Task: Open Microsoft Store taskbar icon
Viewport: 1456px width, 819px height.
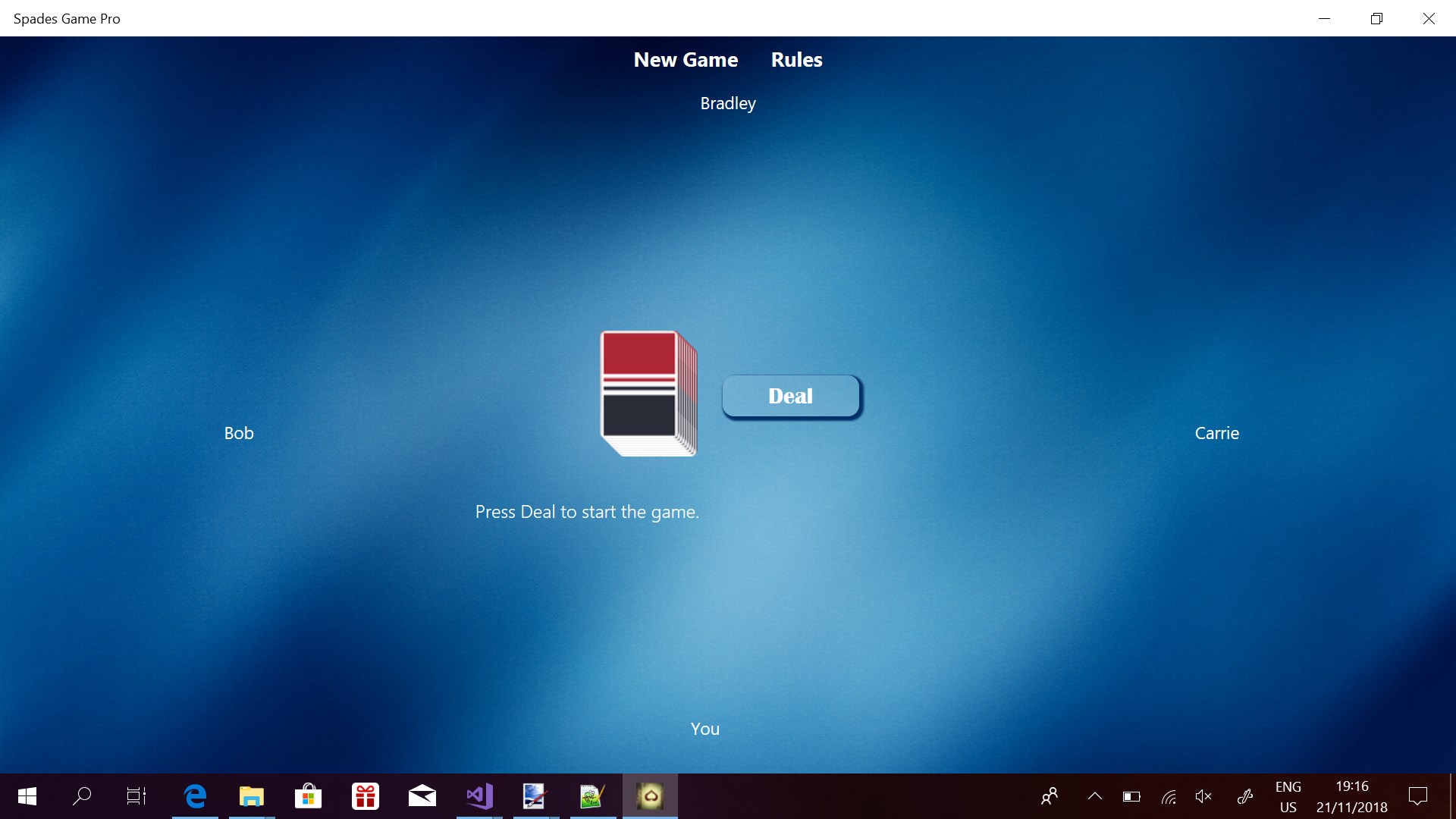Action: (x=308, y=796)
